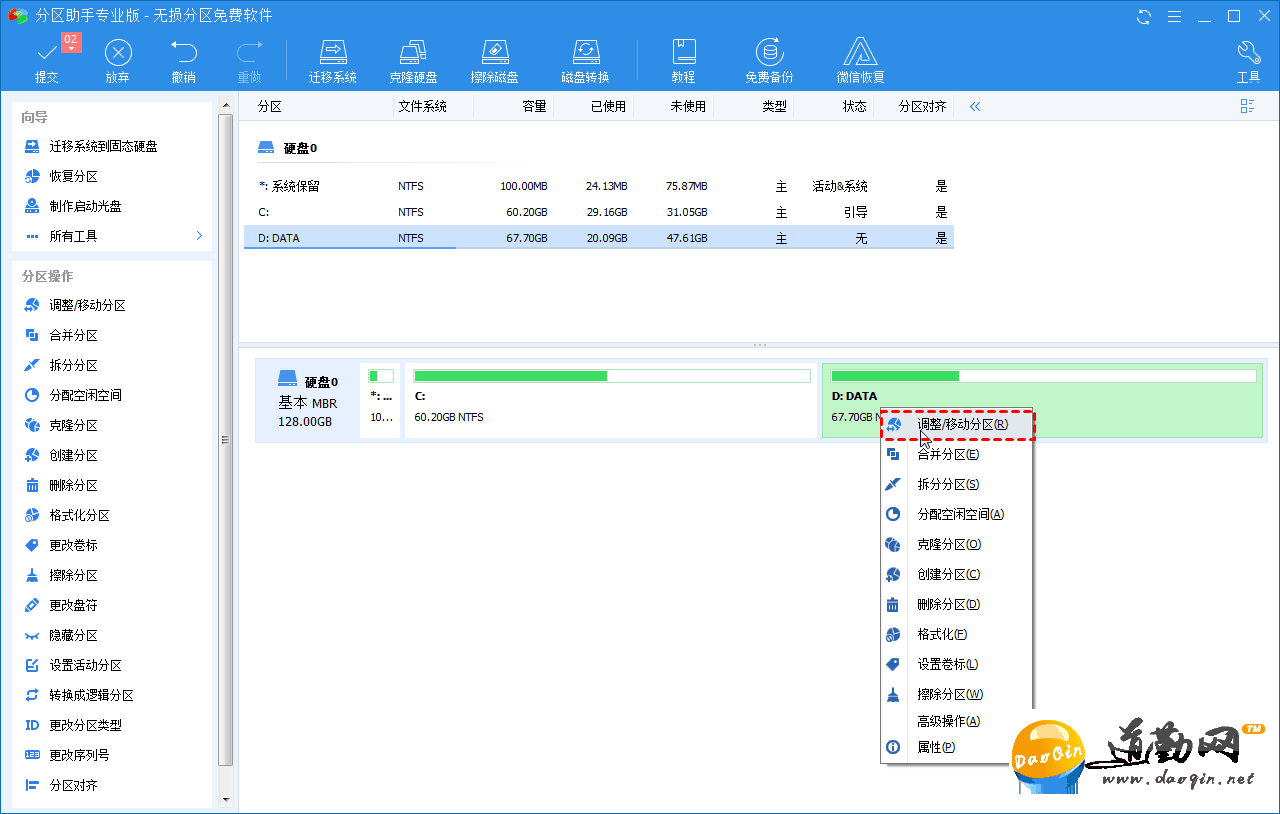Click the 放弃 (Discard) toolbar icon
1280x814 pixels.
(118, 62)
